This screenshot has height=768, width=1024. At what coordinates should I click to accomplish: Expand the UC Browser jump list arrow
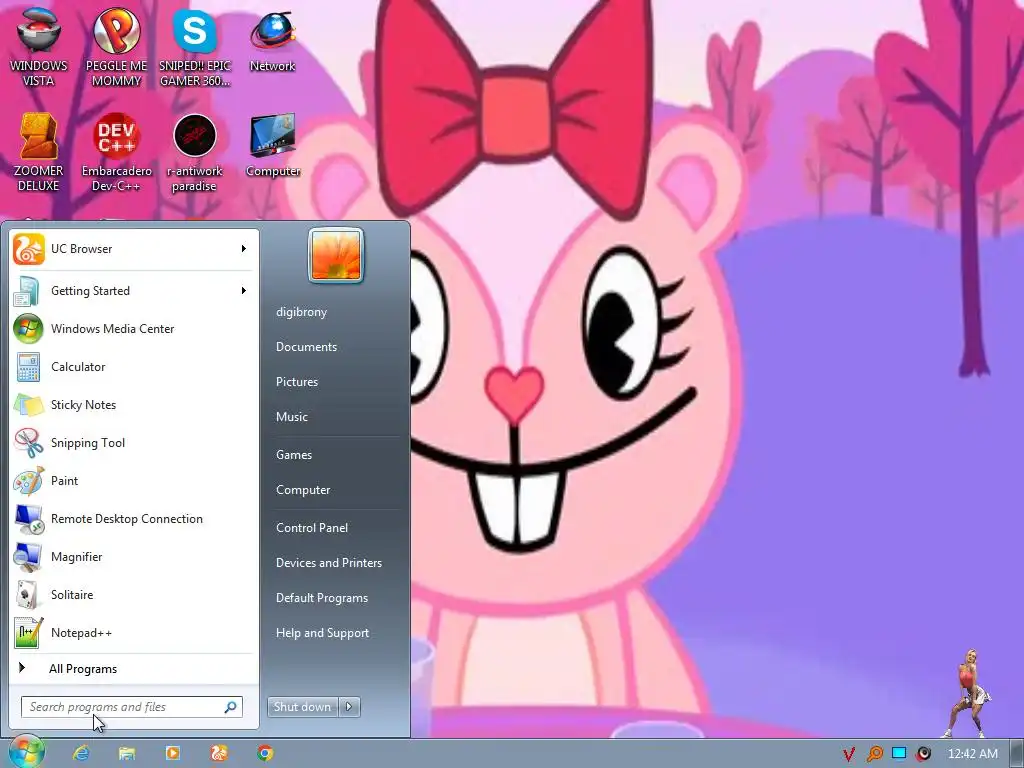point(244,249)
